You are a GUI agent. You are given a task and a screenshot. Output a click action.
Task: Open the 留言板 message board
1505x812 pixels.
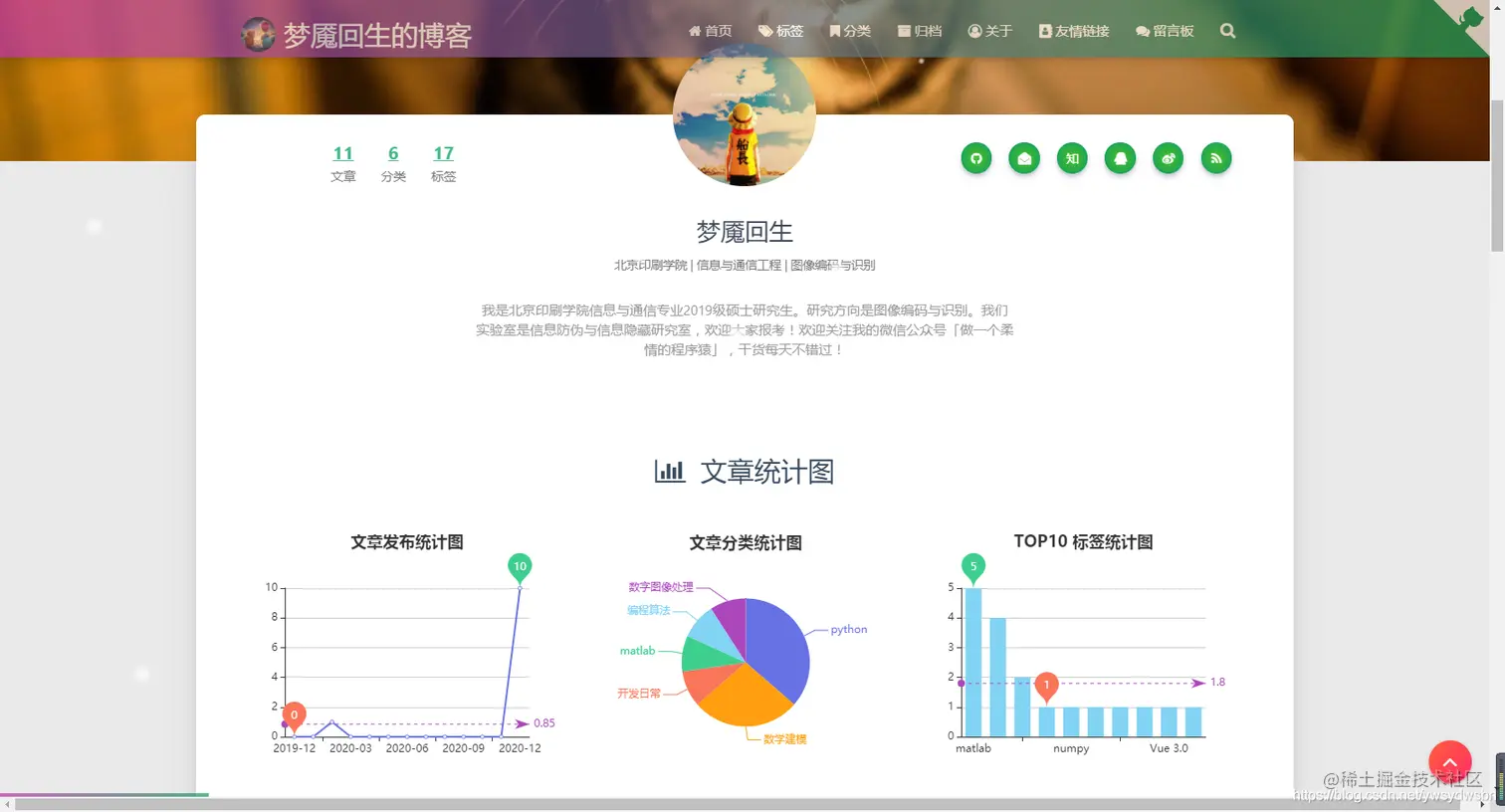click(1165, 31)
